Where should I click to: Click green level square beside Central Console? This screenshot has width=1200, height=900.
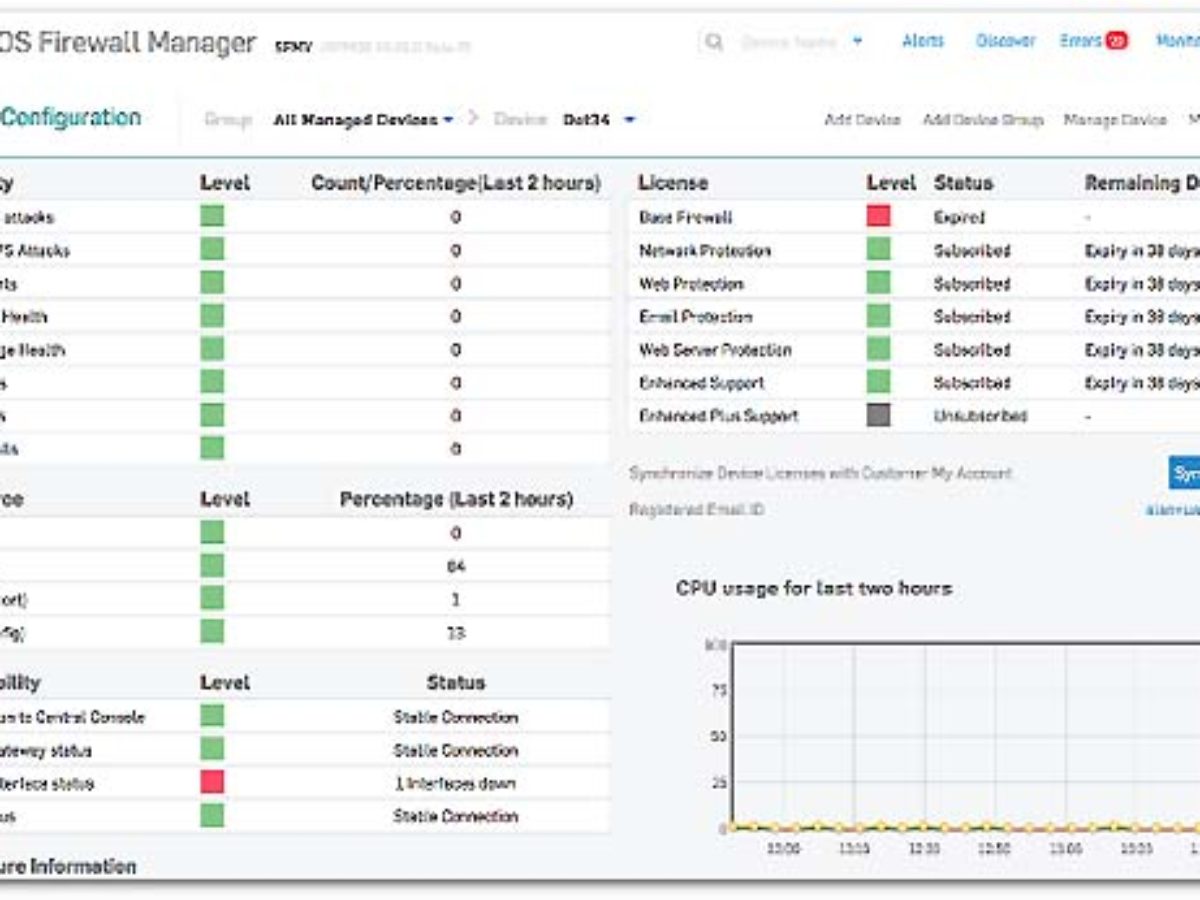[212, 716]
